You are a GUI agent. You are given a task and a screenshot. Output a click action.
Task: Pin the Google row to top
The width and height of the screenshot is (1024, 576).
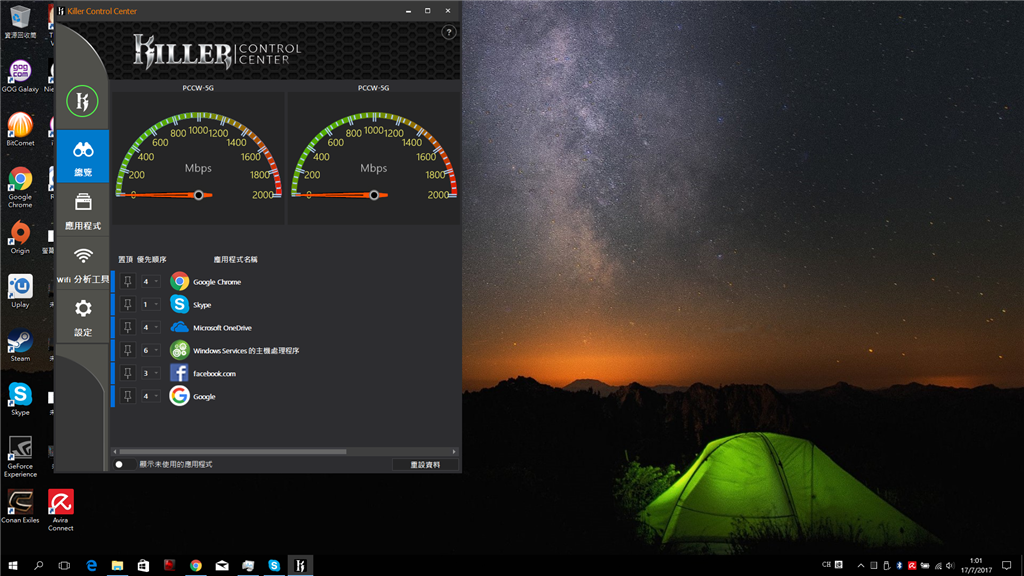tap(128, 396)
